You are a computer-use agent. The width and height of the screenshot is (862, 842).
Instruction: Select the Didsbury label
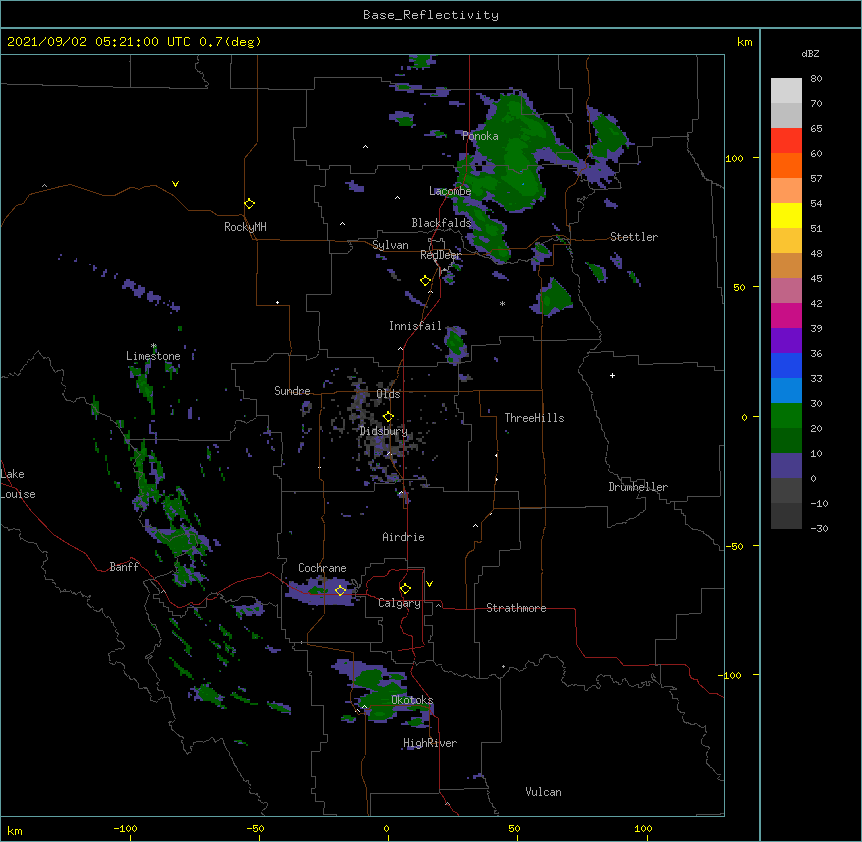click(x=384, y=431)
